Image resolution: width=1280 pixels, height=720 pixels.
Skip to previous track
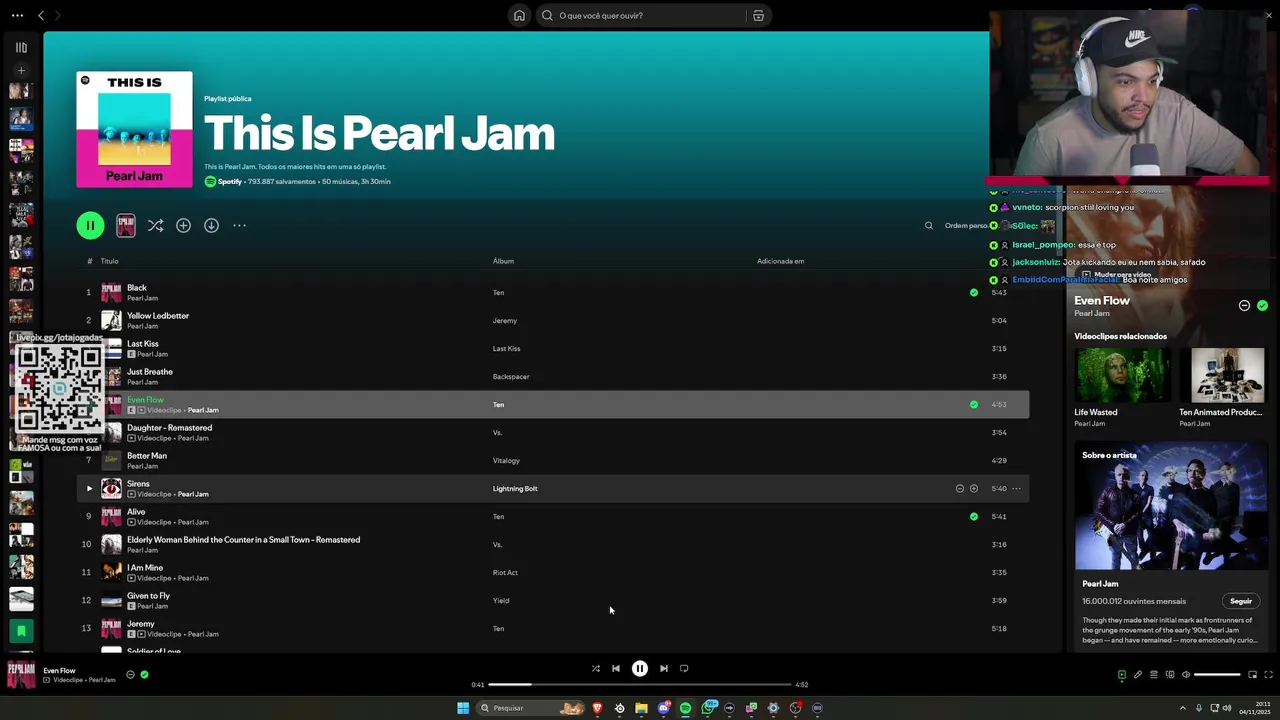tap(616, 669)
